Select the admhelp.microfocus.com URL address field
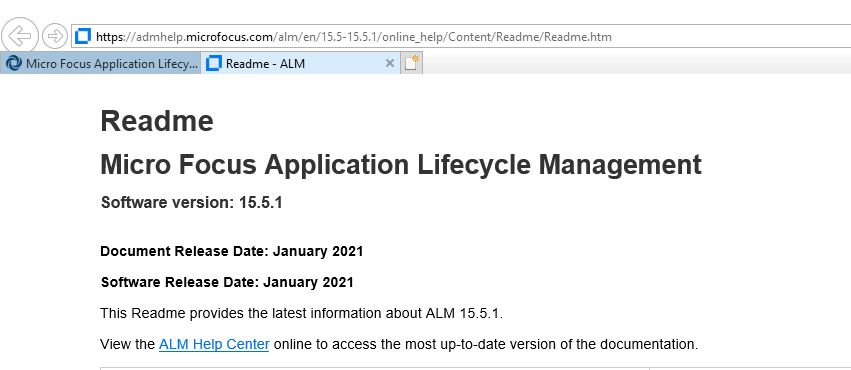Image resolution: width=851 pixels, height=370 pixels. [461, 37]
